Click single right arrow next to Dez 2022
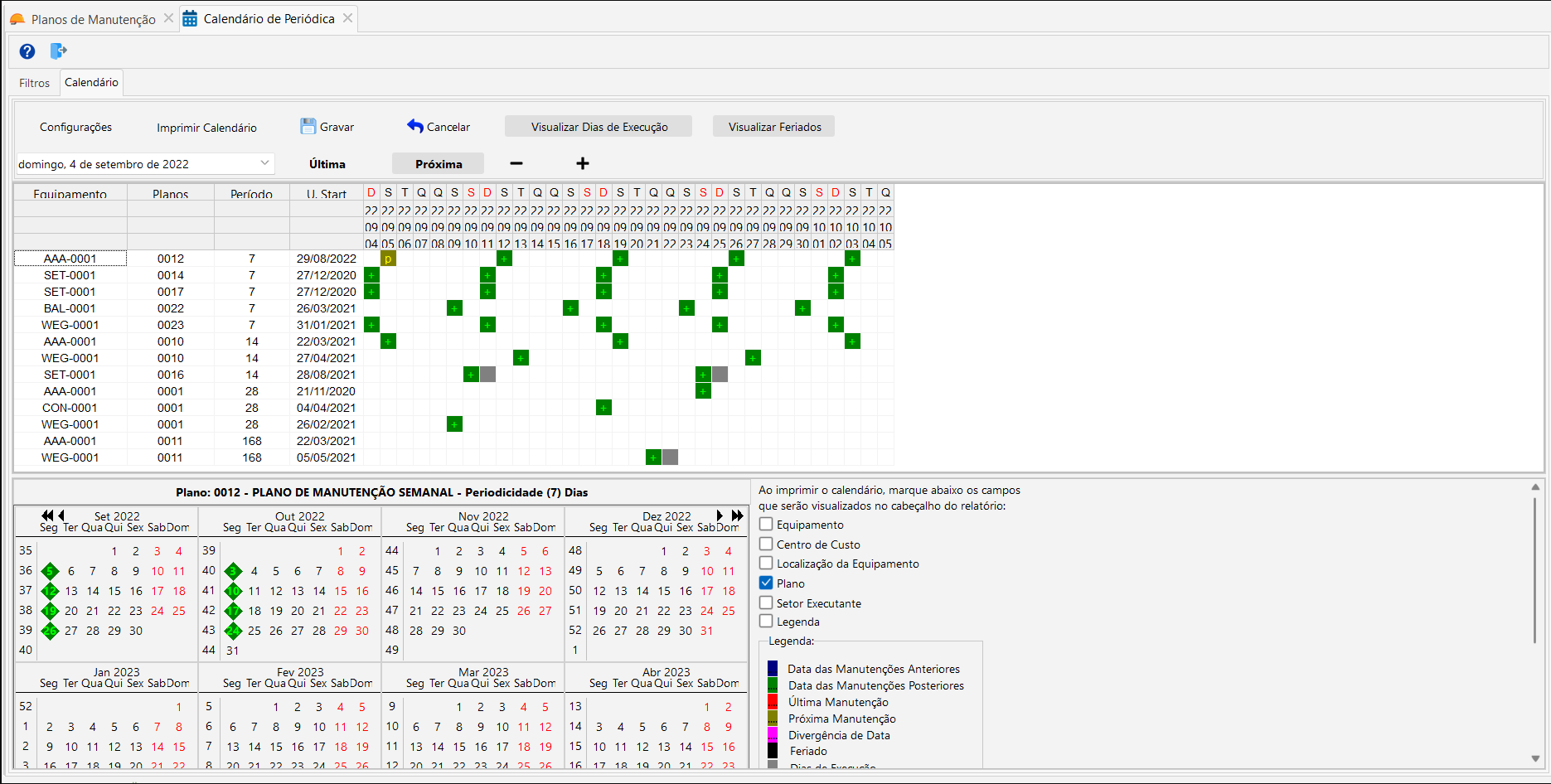The image size is (1551, 784). (720, 515)
